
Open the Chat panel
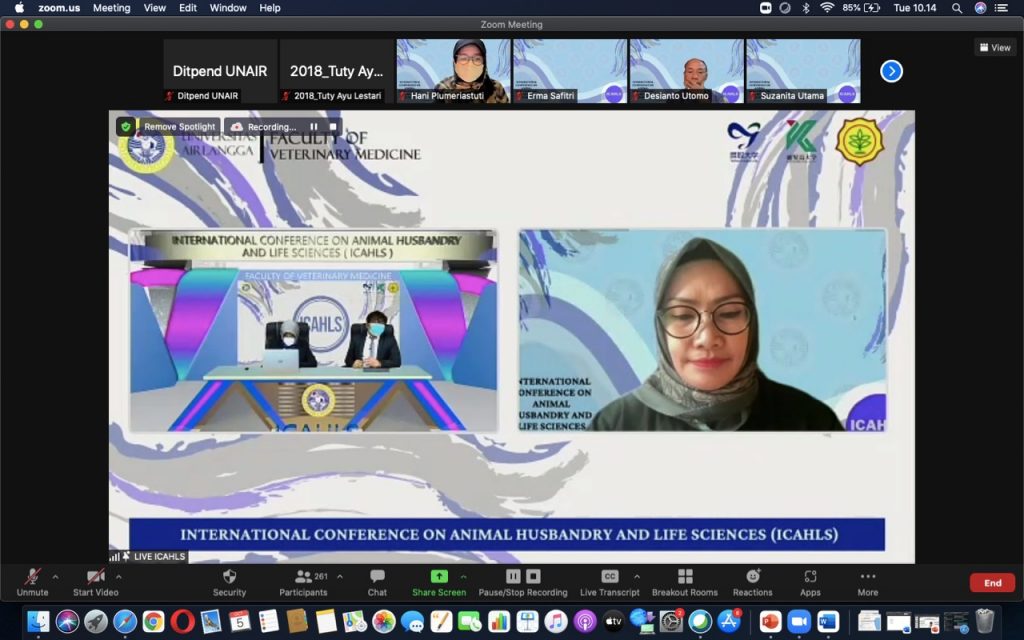pyautogui.click(x=377, y=577)
